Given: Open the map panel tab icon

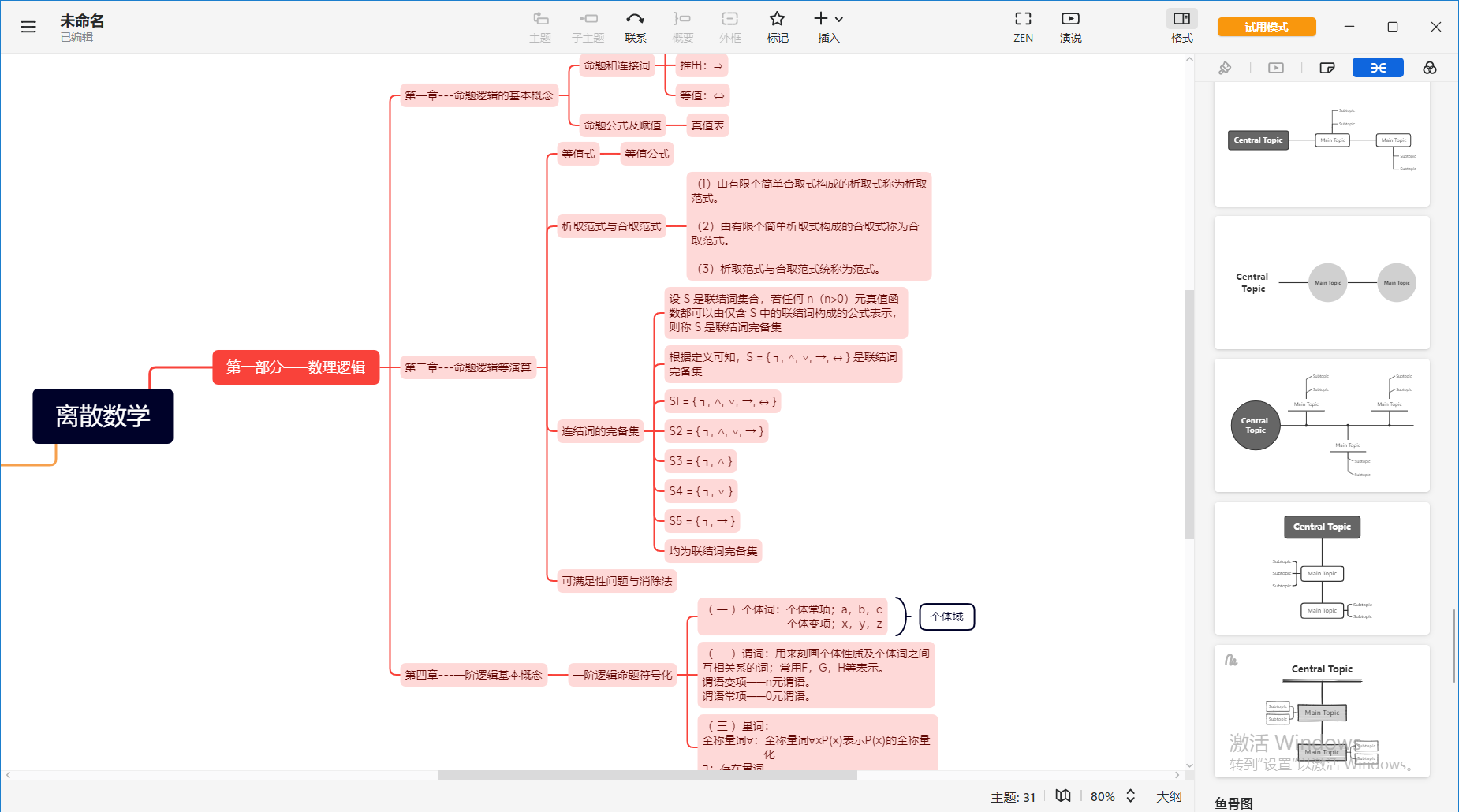Looking at the screenshot, I should coord(1327,68).
